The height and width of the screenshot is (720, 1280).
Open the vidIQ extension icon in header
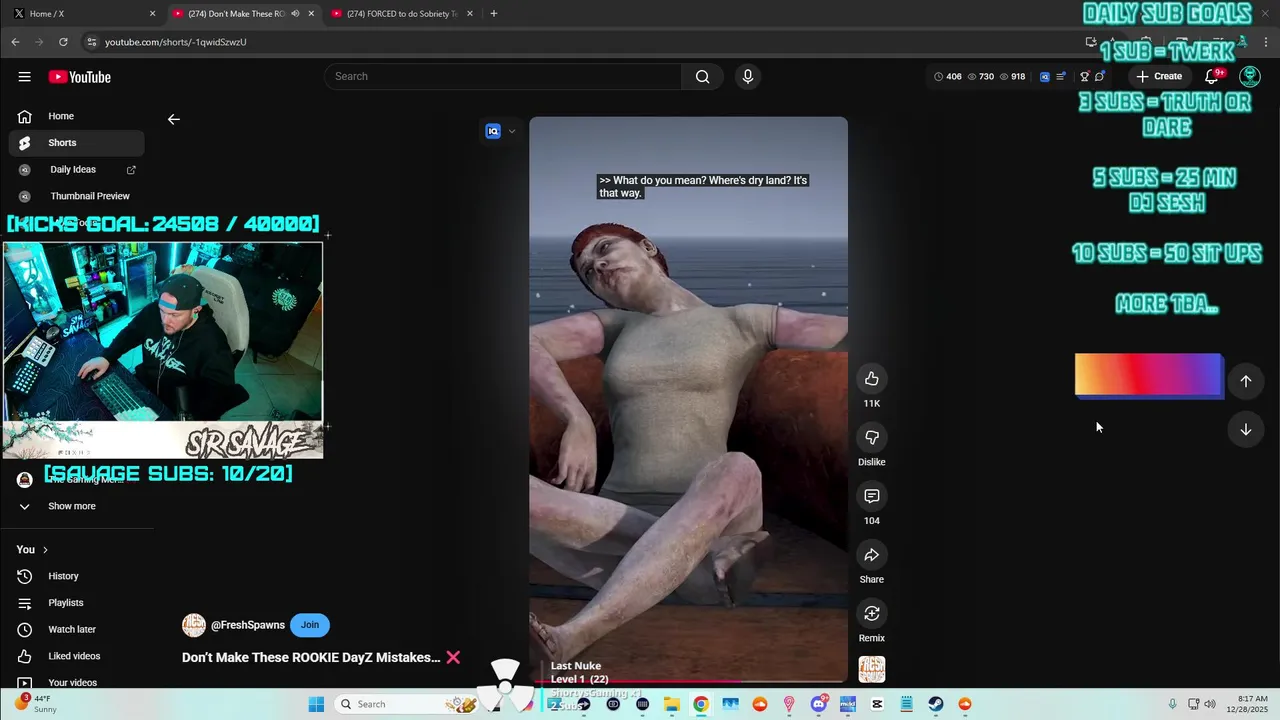click(1045, 77)
